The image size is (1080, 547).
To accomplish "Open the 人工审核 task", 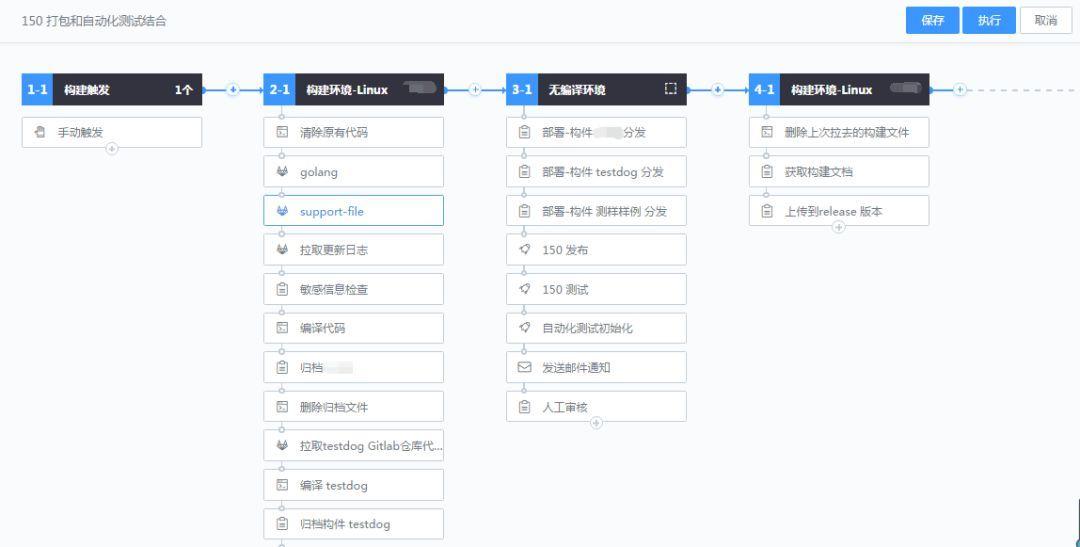I will (596, 406).
